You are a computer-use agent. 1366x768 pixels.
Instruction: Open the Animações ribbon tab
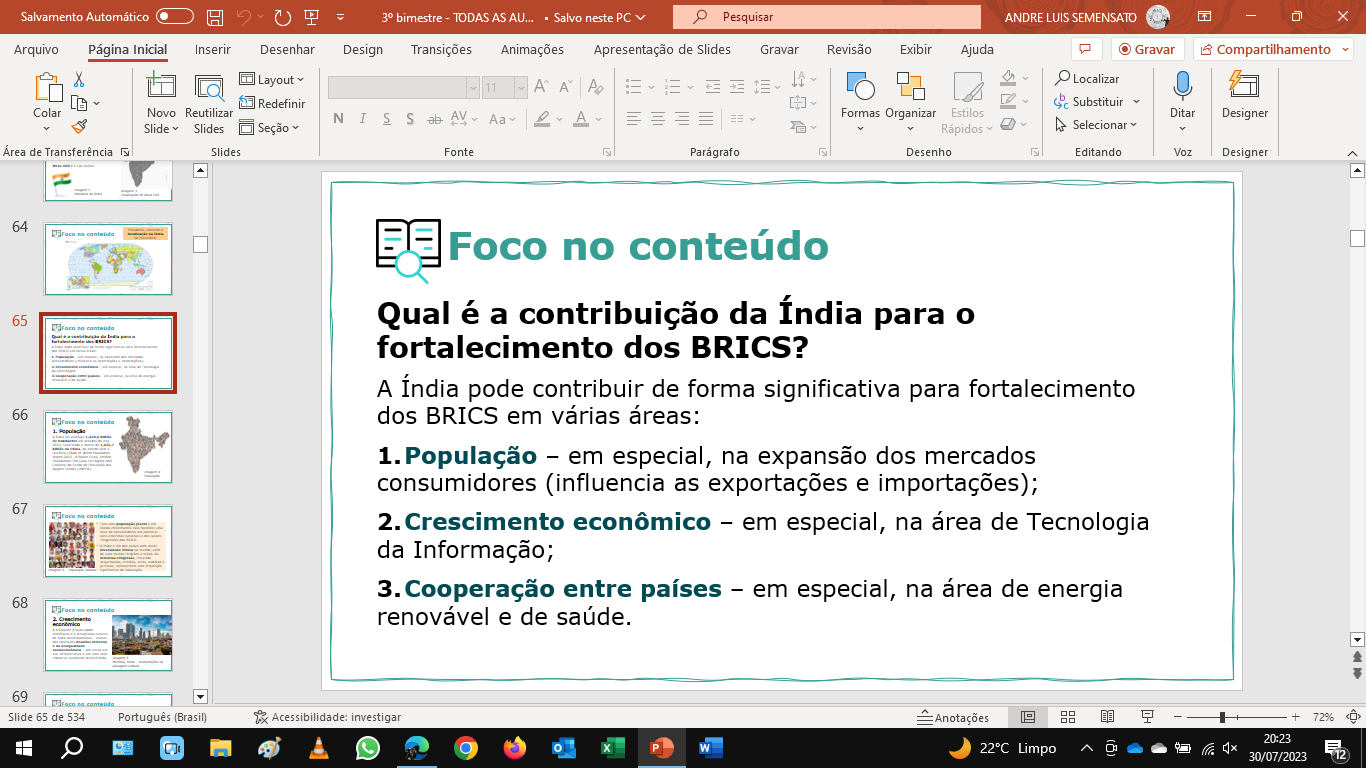click(532, 50)
